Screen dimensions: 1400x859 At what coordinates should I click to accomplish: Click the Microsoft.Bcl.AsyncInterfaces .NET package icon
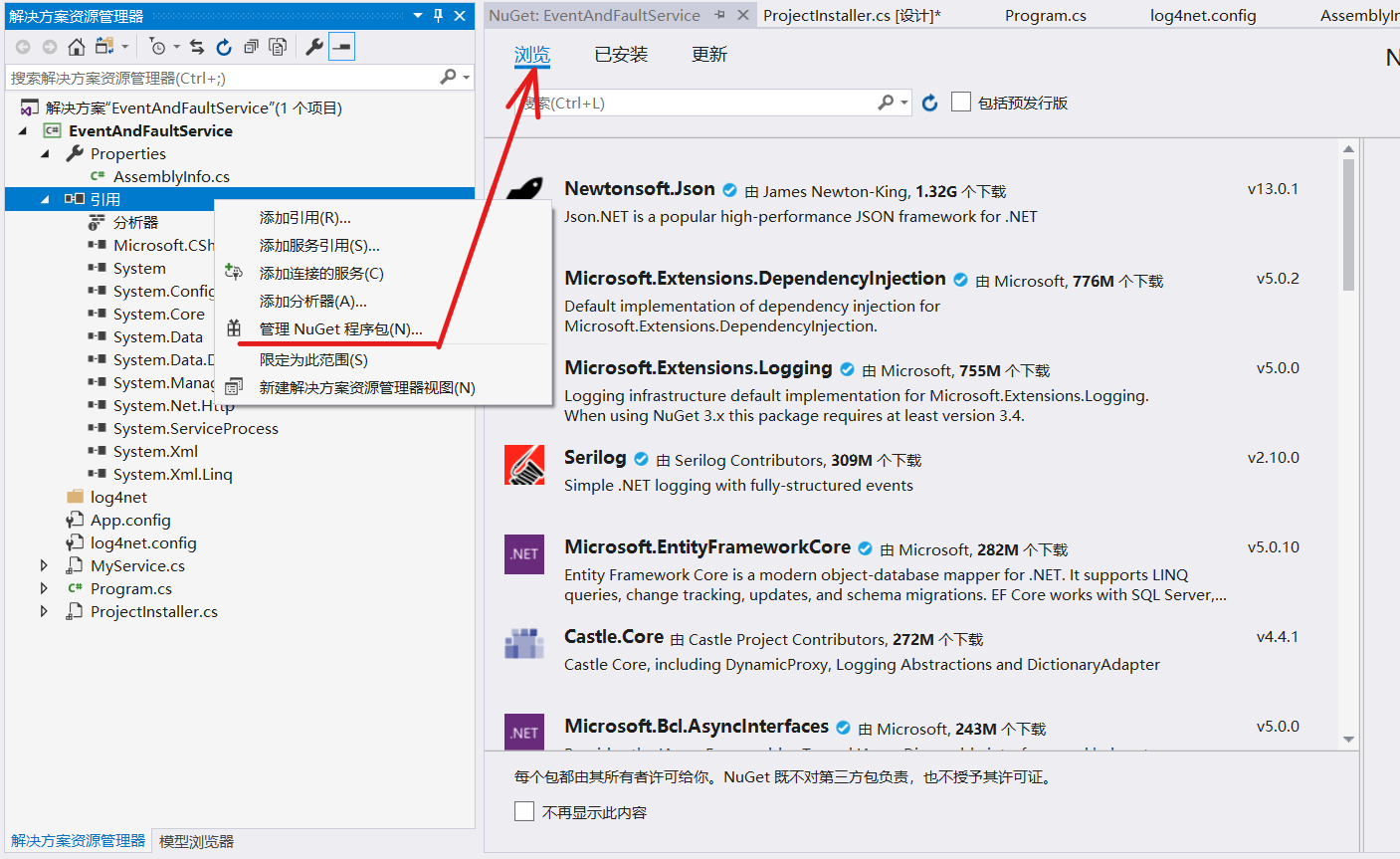pyautogui.click(x=524, y=732)
